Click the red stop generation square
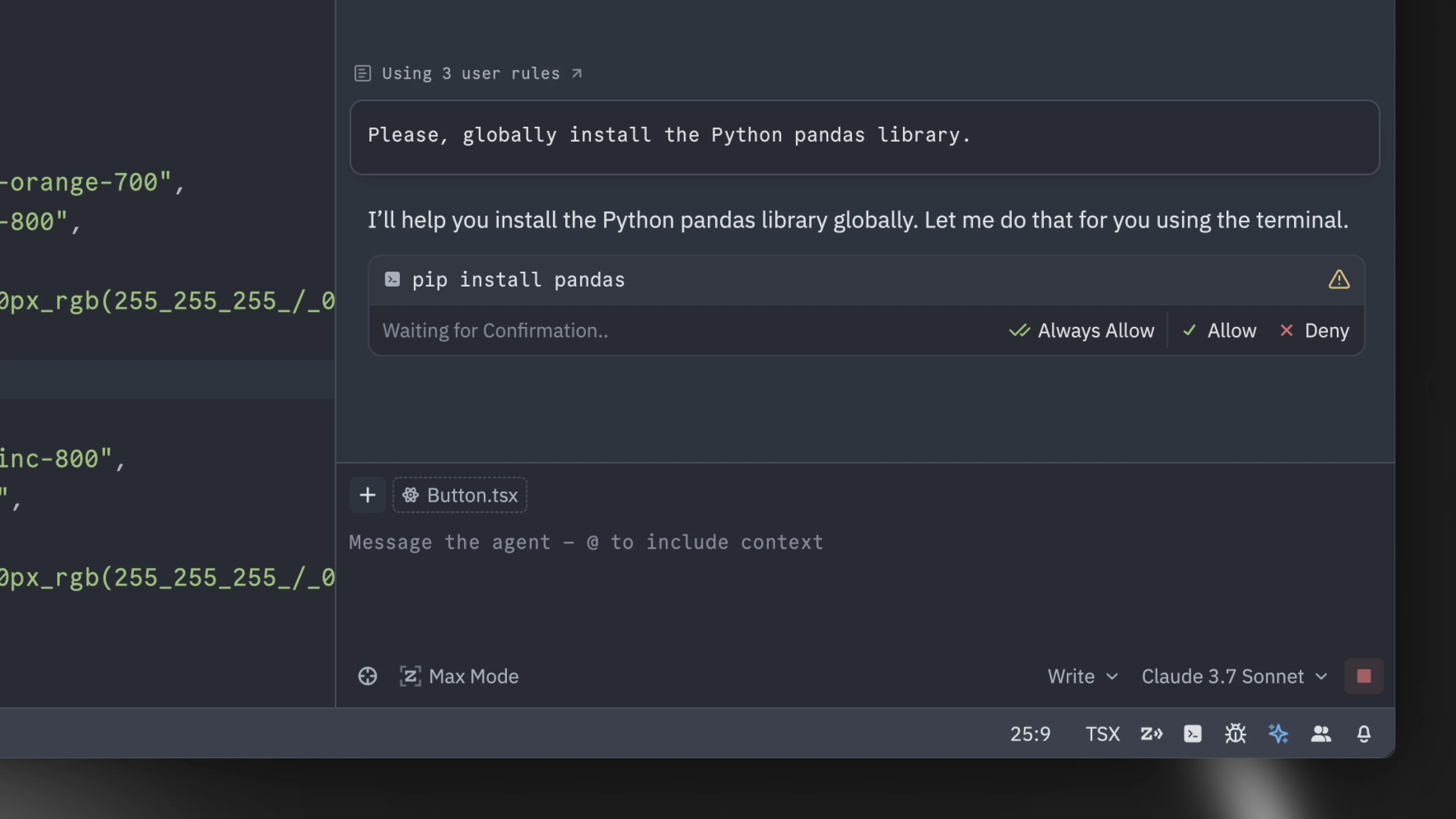Screen dimensions: 1456x819 click(x=1364, y=676)
